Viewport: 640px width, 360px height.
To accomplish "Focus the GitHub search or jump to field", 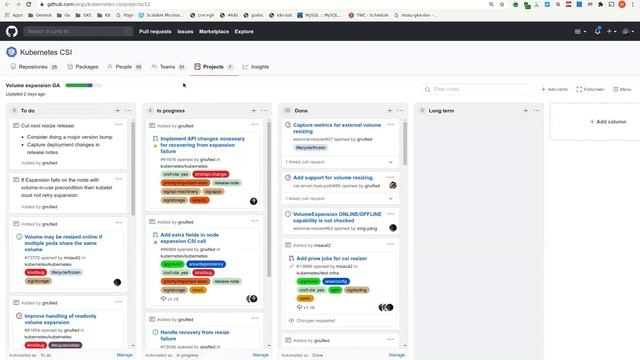I will click(78, 31).
